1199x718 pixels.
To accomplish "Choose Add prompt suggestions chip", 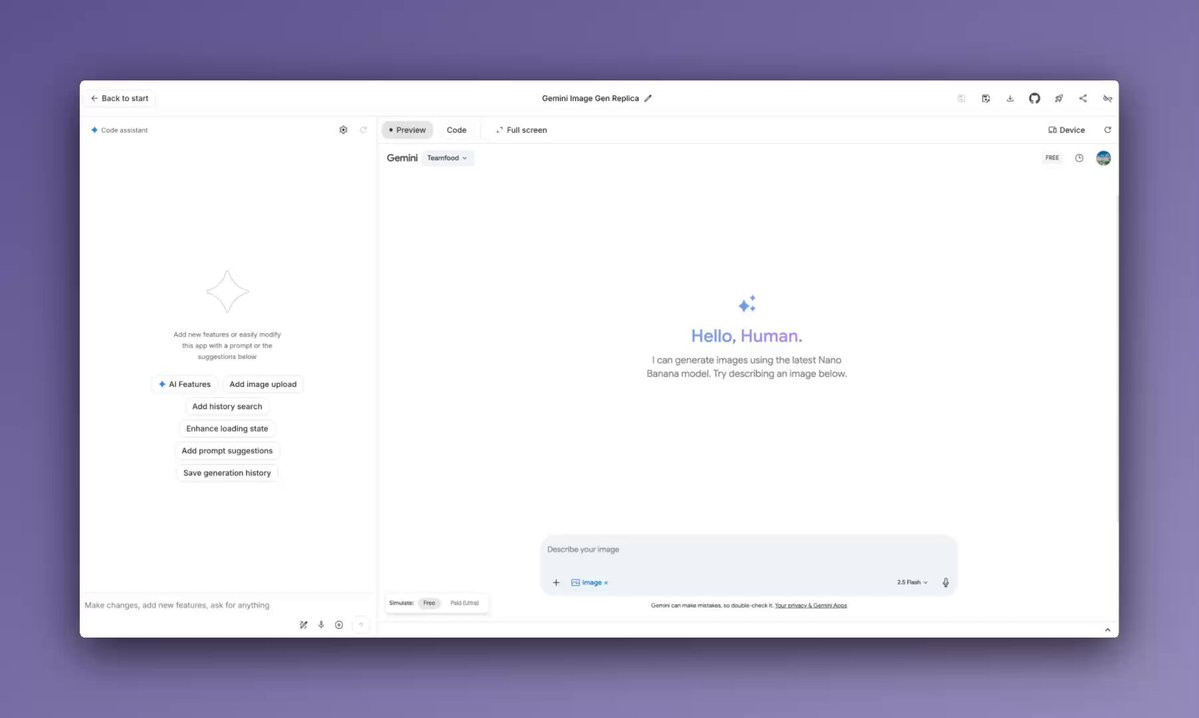I will coord(227,451).
